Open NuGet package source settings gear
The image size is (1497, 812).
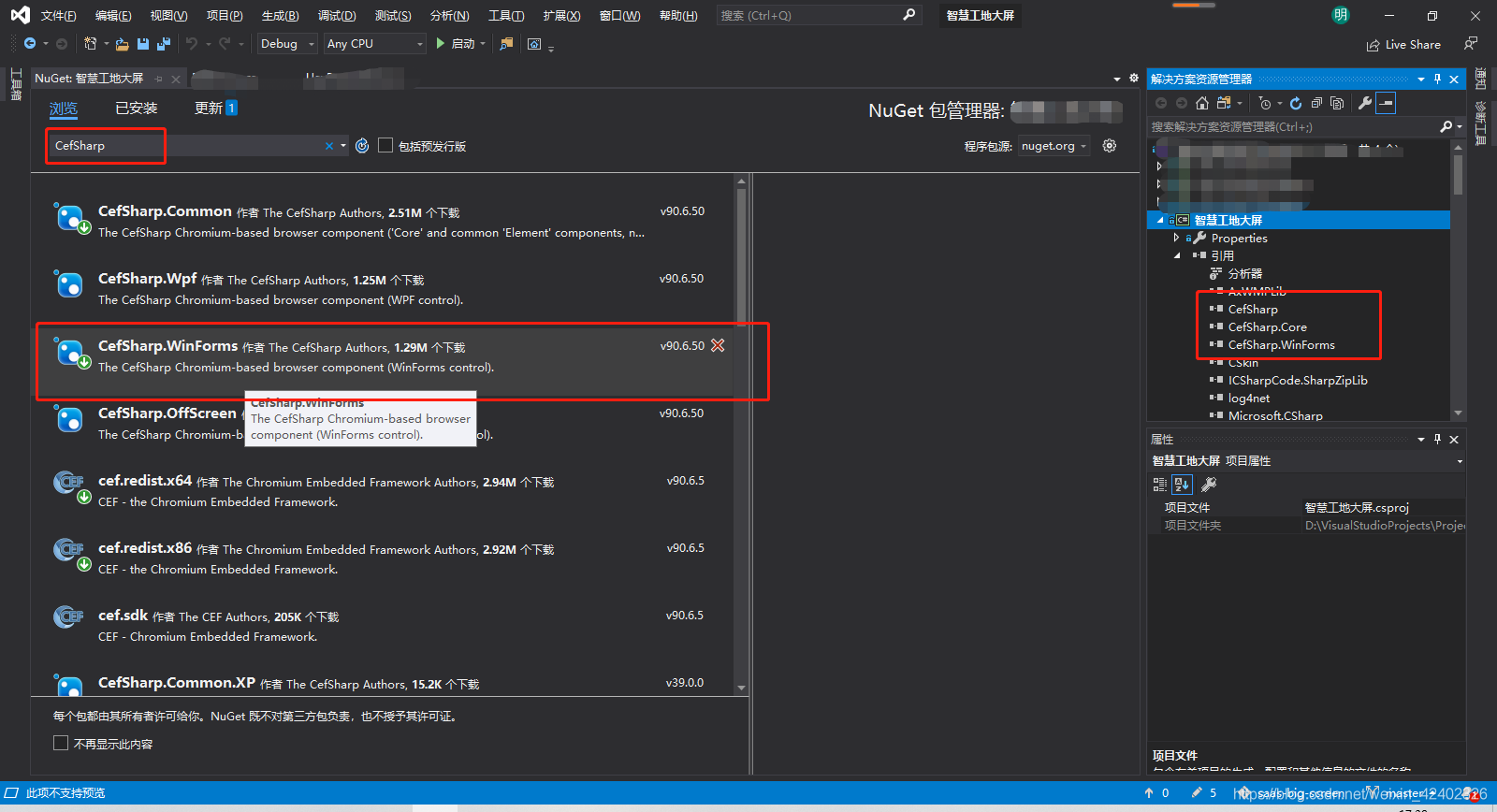(1110, 146)
